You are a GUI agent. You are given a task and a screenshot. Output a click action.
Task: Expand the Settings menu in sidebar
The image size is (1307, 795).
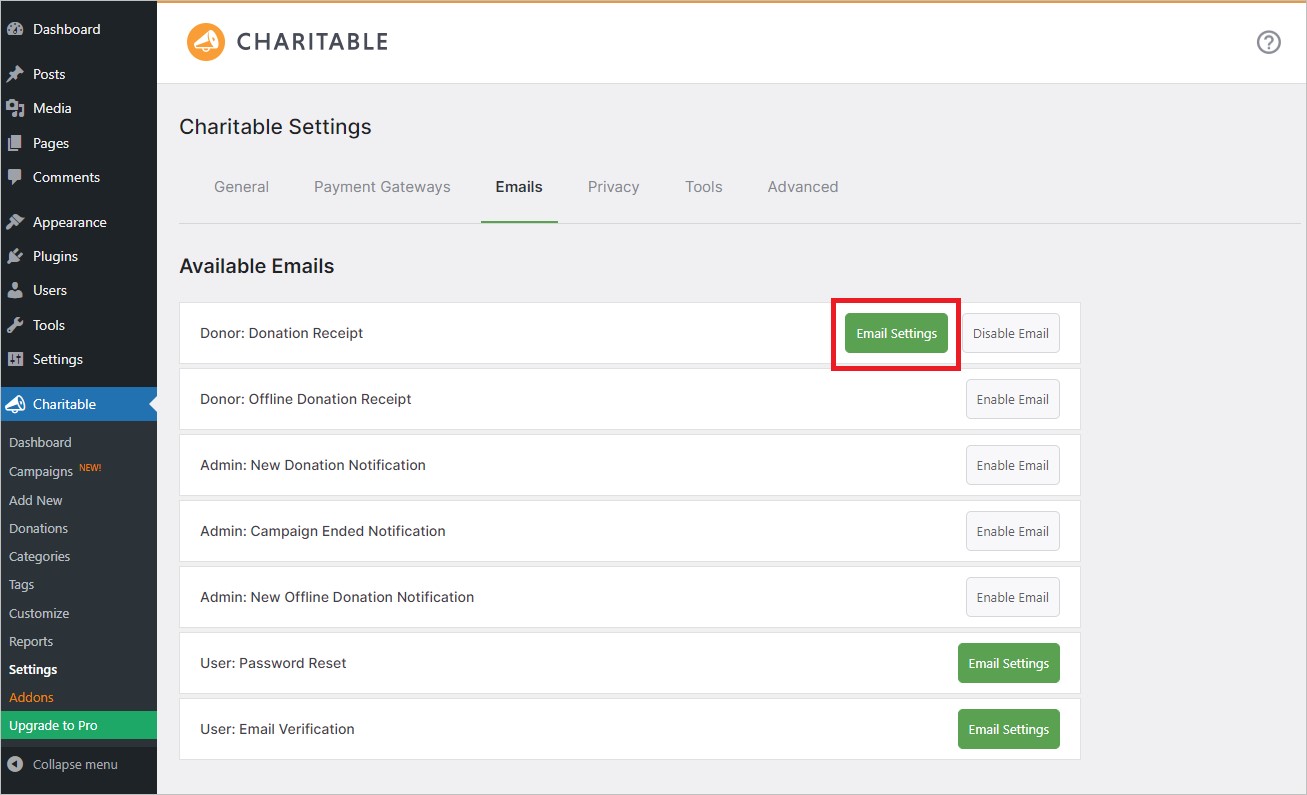click(16, 359)
